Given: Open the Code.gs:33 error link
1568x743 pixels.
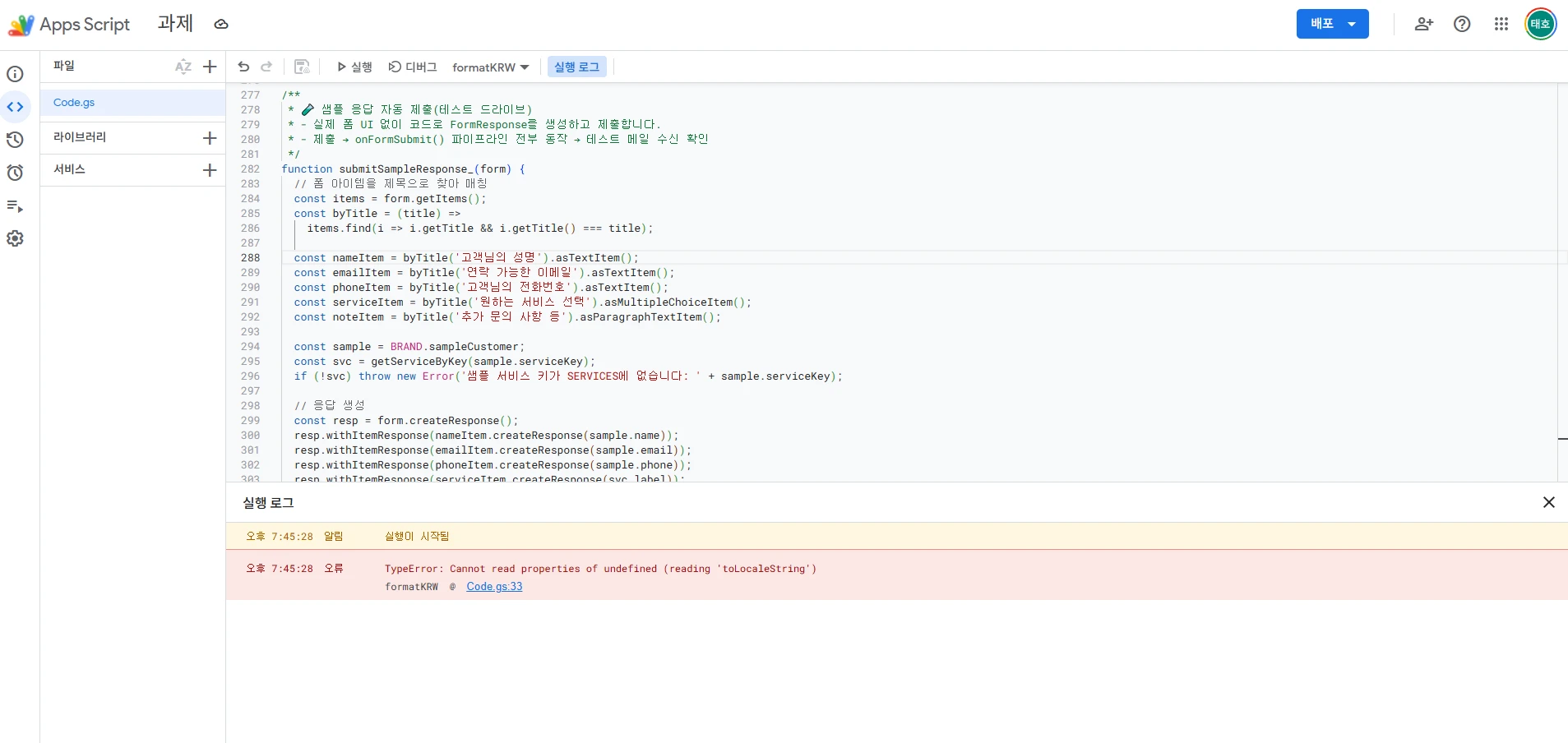Looking at the screenshot, I should point(494,587).
